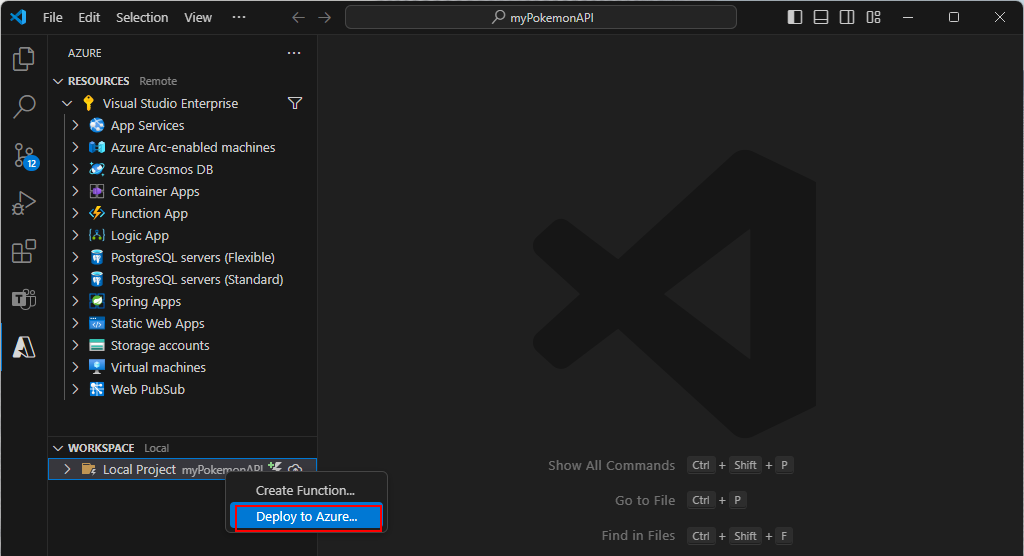Viewport: 1024px width, 556px height.
Task: Expand the Local Project chevron
Action: tap(67, 469)
